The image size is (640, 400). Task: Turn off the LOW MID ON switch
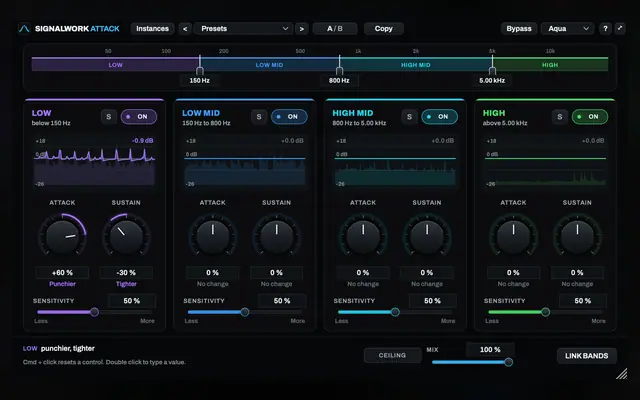(289, 117)
